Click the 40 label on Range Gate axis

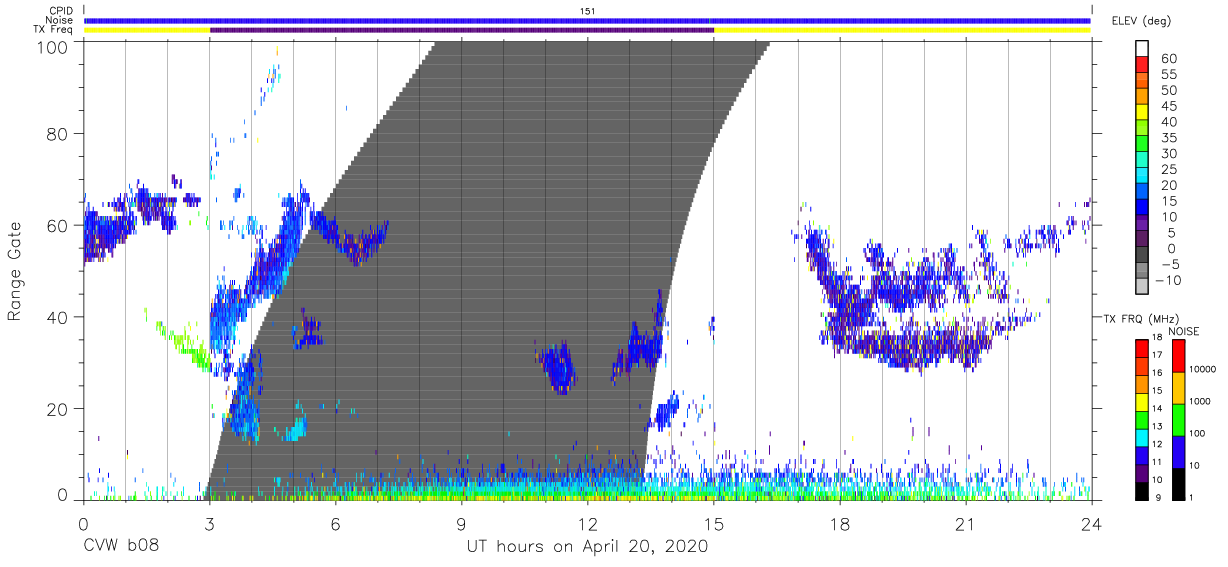tap(59, 317)
